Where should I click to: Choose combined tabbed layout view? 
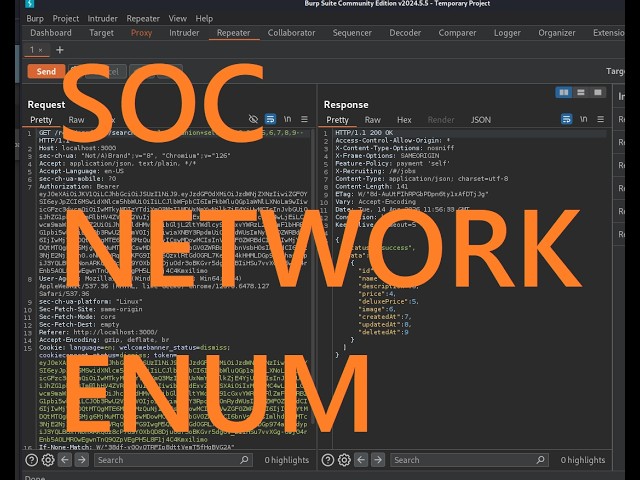(x=598, y=92)
